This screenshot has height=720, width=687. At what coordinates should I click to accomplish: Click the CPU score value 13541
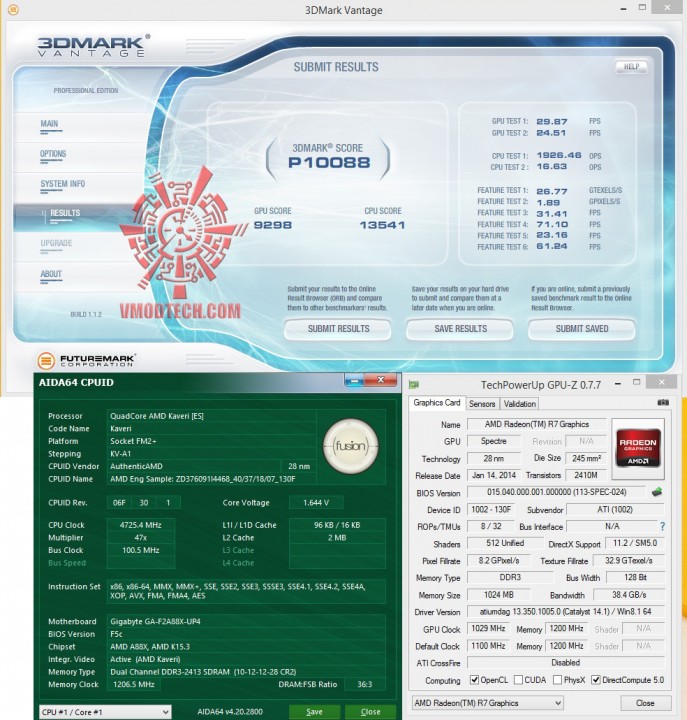[382, 225]
